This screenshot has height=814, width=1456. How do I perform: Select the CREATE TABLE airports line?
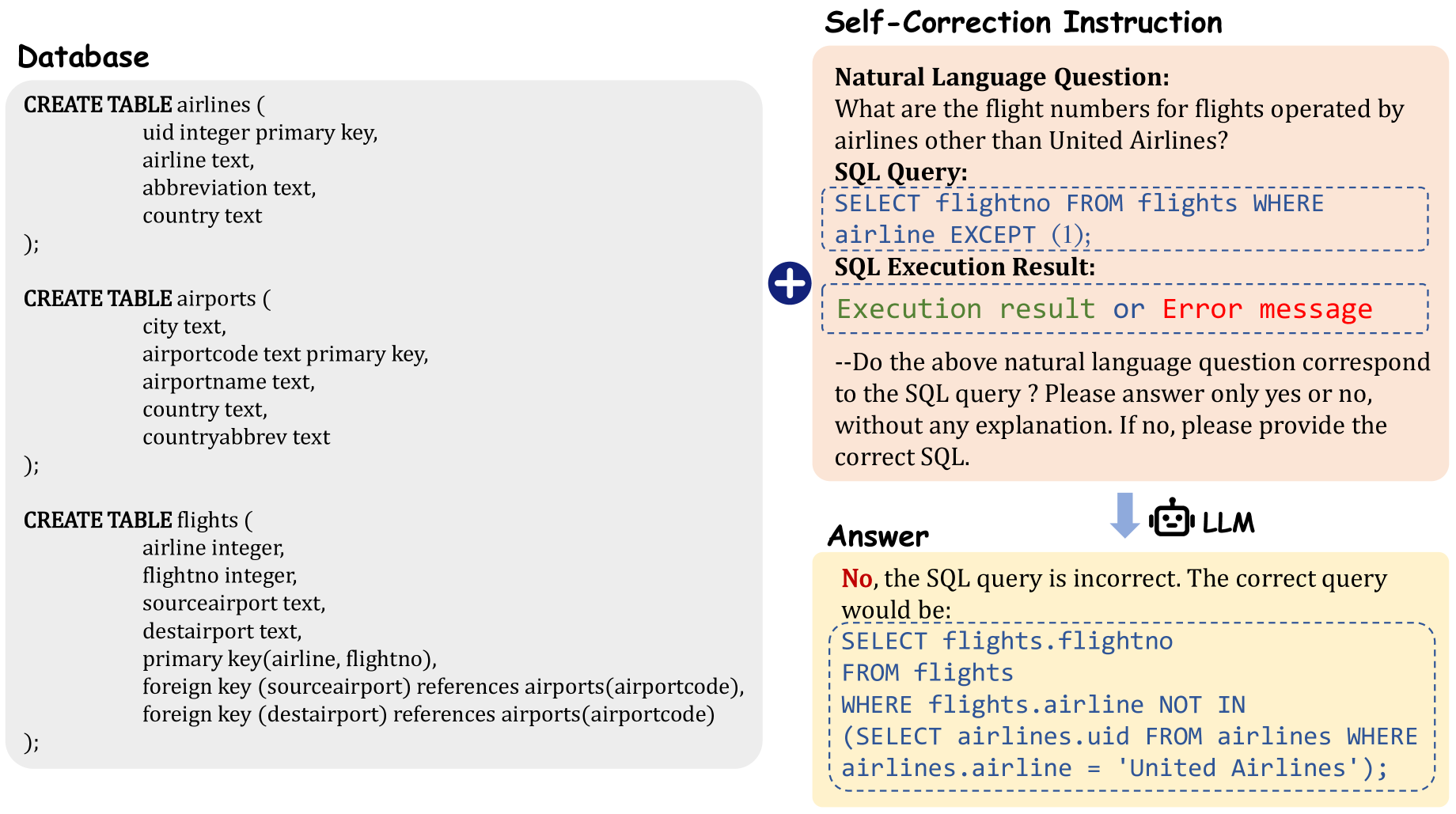click(x=146, y=298)
